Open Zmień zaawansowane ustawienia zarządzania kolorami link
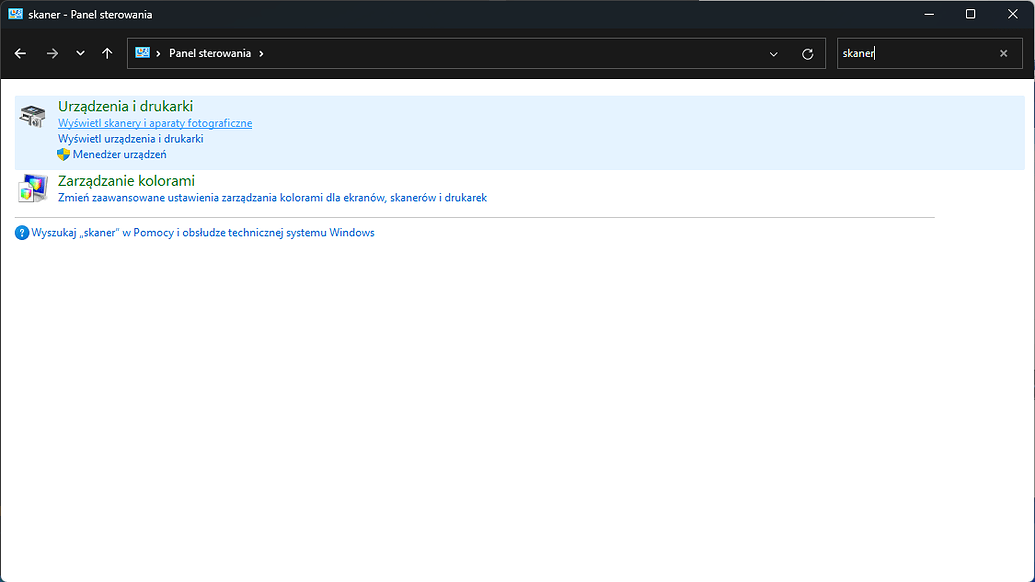 coord(272,198)
